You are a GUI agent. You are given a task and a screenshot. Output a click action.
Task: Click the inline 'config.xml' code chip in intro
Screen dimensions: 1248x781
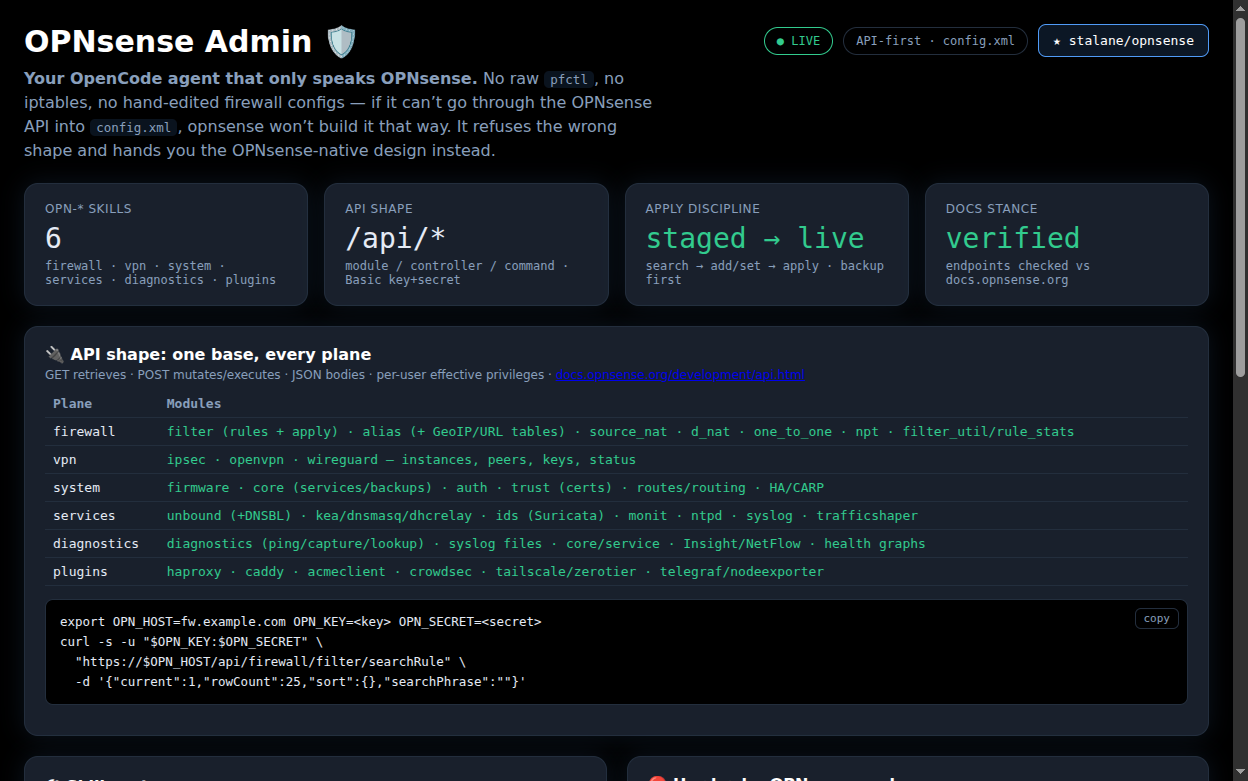(x=135, y=128)
